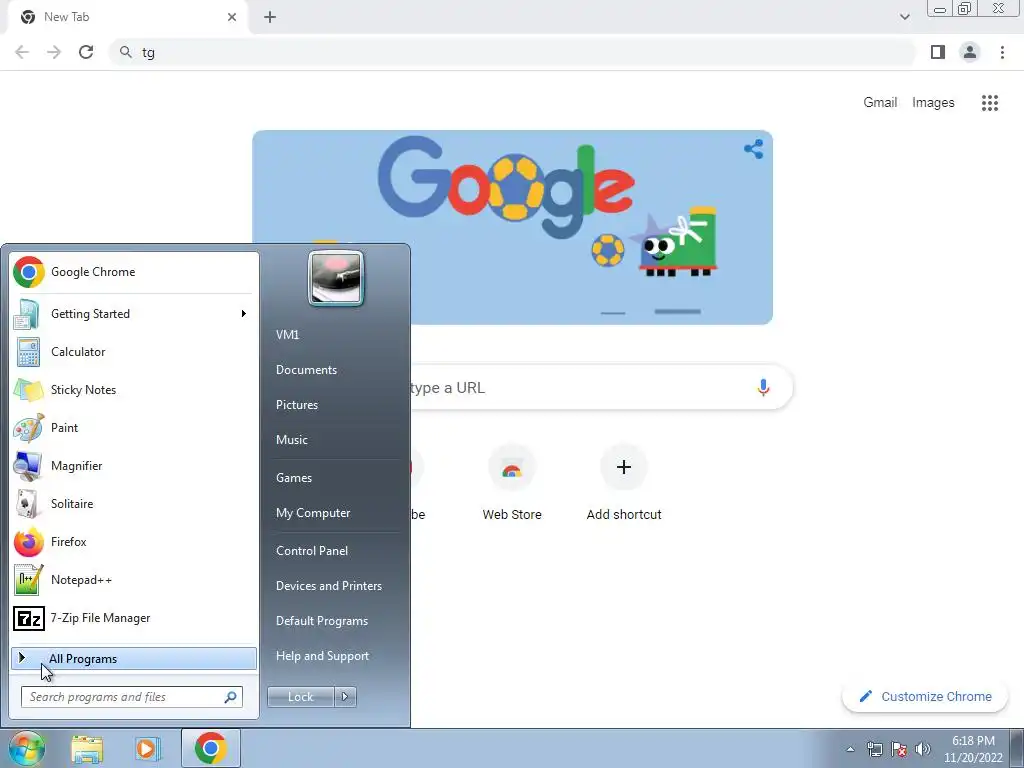Open Help and Support
This screenshot has width=1024, height=768.
(322, 656)
